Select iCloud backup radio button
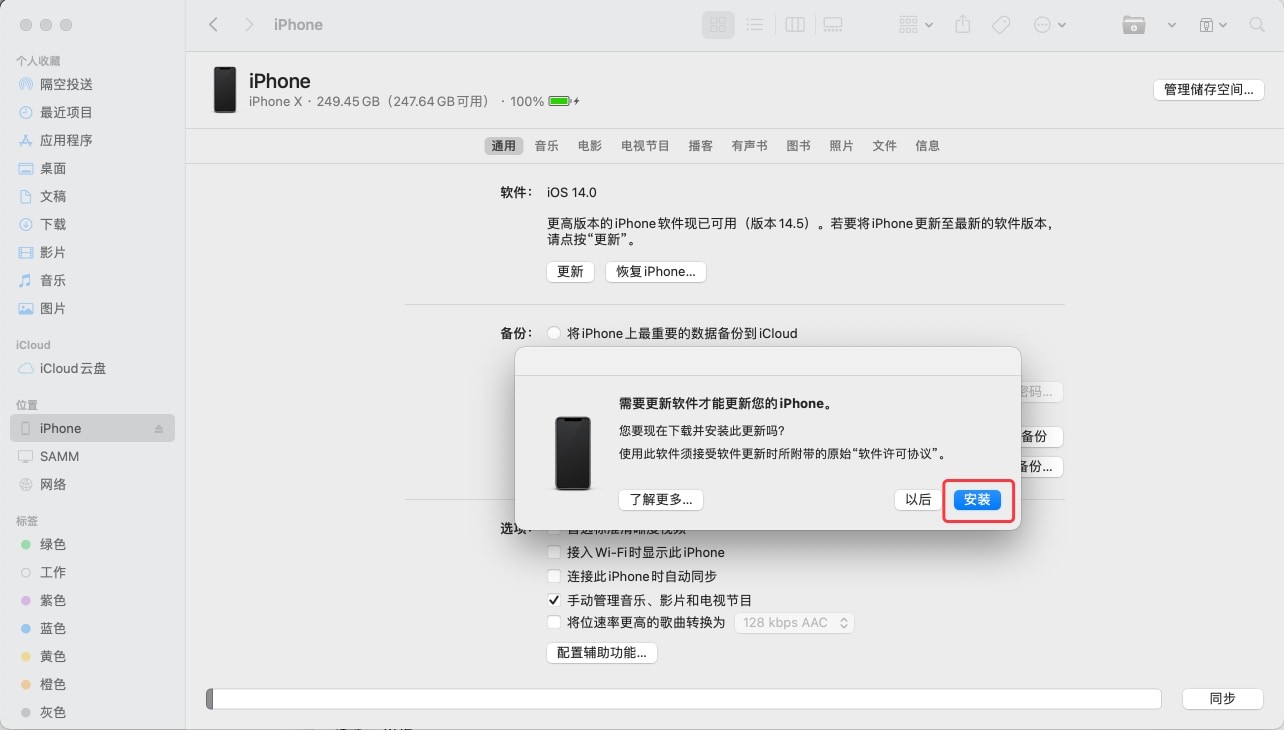Image resolution: width=1284 pixels, height=730 pixels. click(x=554, y=333)
